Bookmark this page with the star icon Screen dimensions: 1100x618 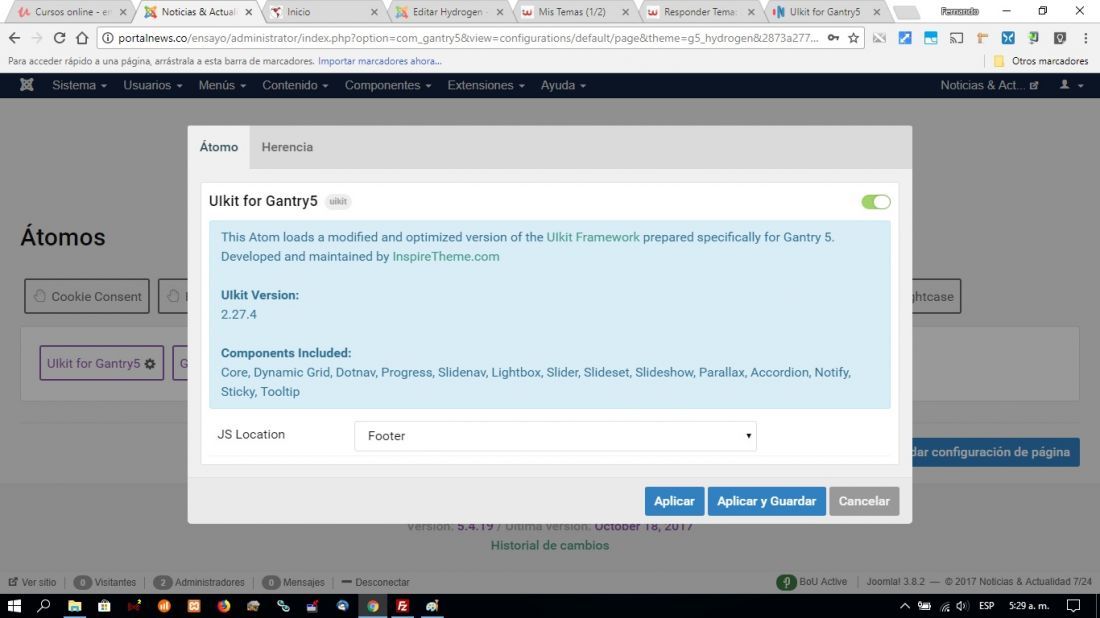[853, 38]
